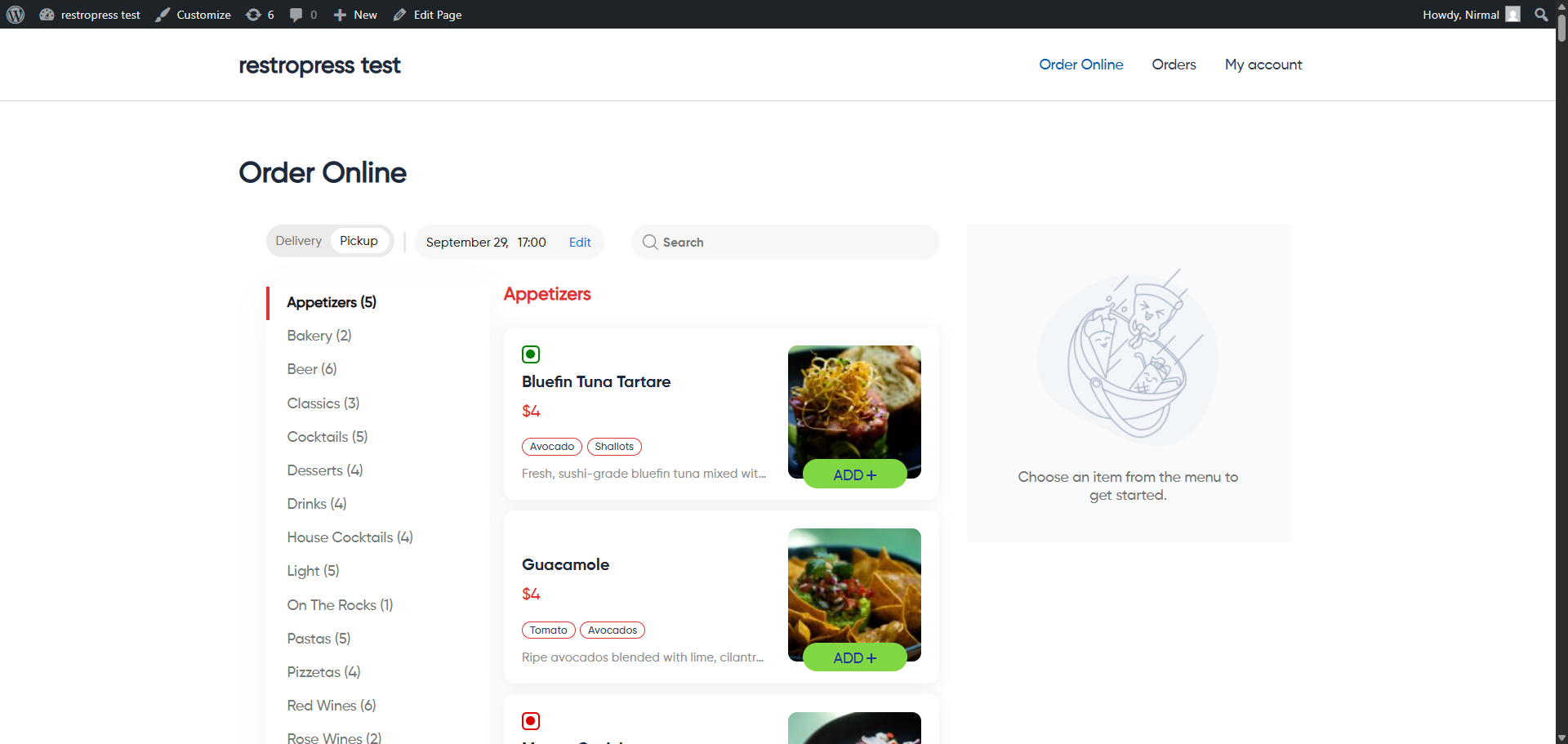Click the WordPress logo in admin bar
Image resolution: width=1568 pixels, height=744 pixels.
[x=16, y=14]
